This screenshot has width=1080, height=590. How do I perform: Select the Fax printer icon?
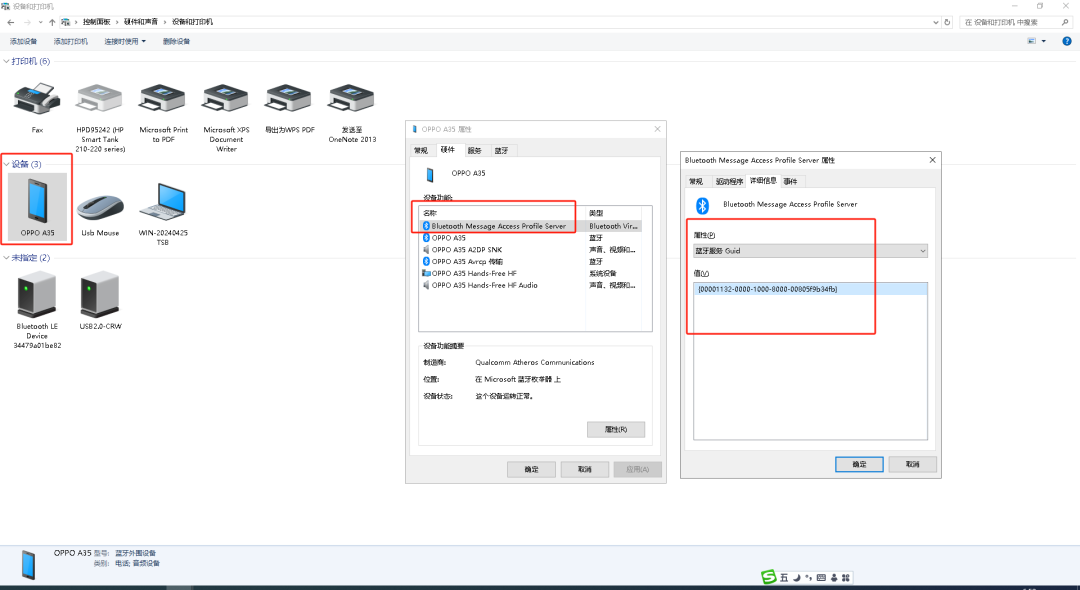37,100
